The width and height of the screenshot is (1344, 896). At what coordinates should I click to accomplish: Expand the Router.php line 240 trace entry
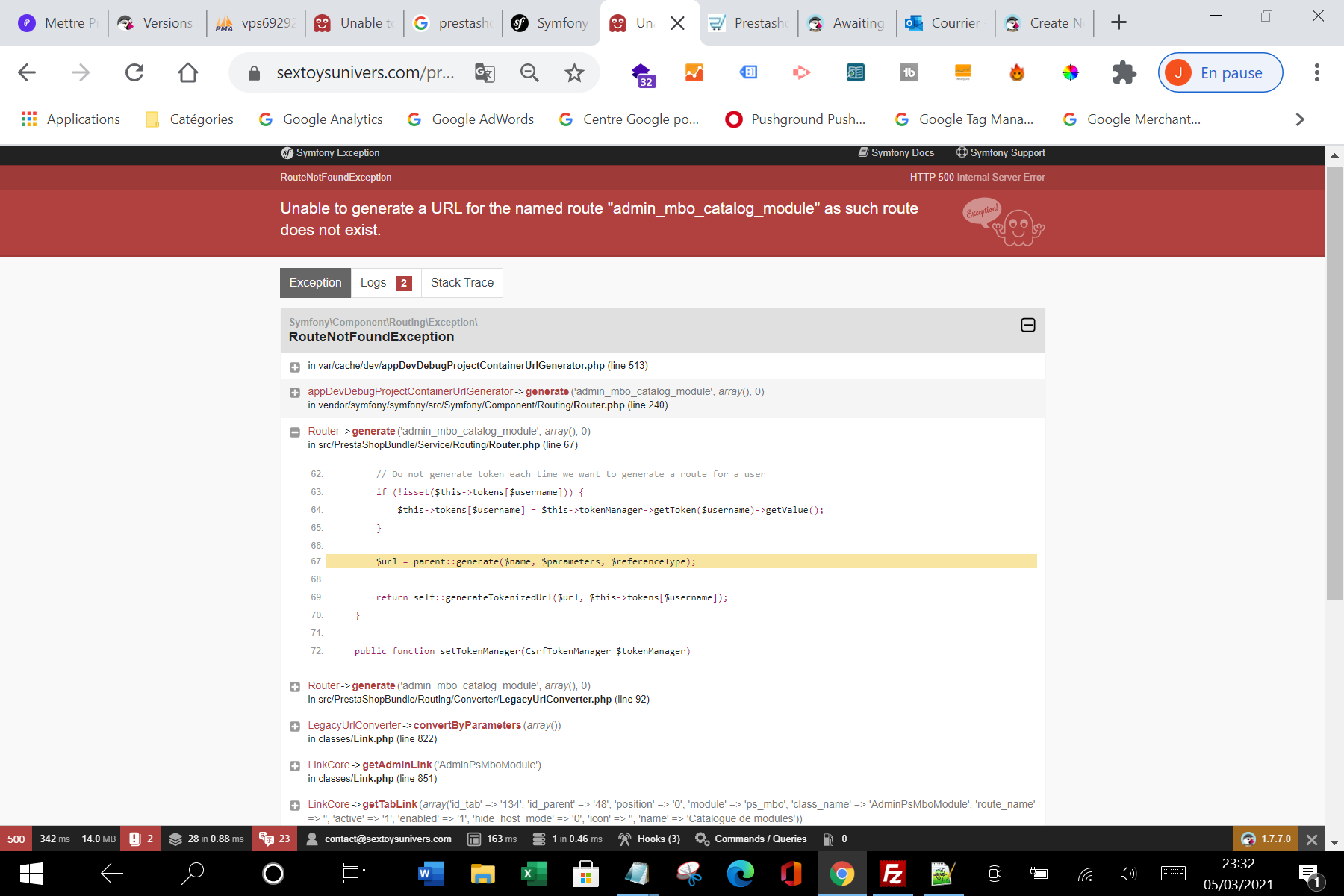coord(295,393)
